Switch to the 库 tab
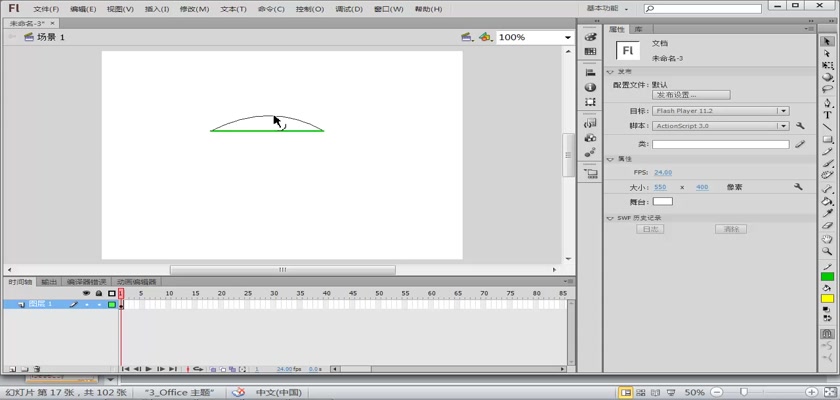Screen dimensions: 840x400 pos(638,29)
